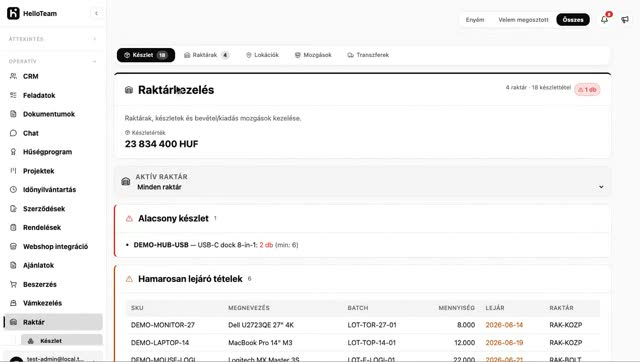Switch to the Transzferek tab
640x362 pixels.
click(x=368, y=55)
